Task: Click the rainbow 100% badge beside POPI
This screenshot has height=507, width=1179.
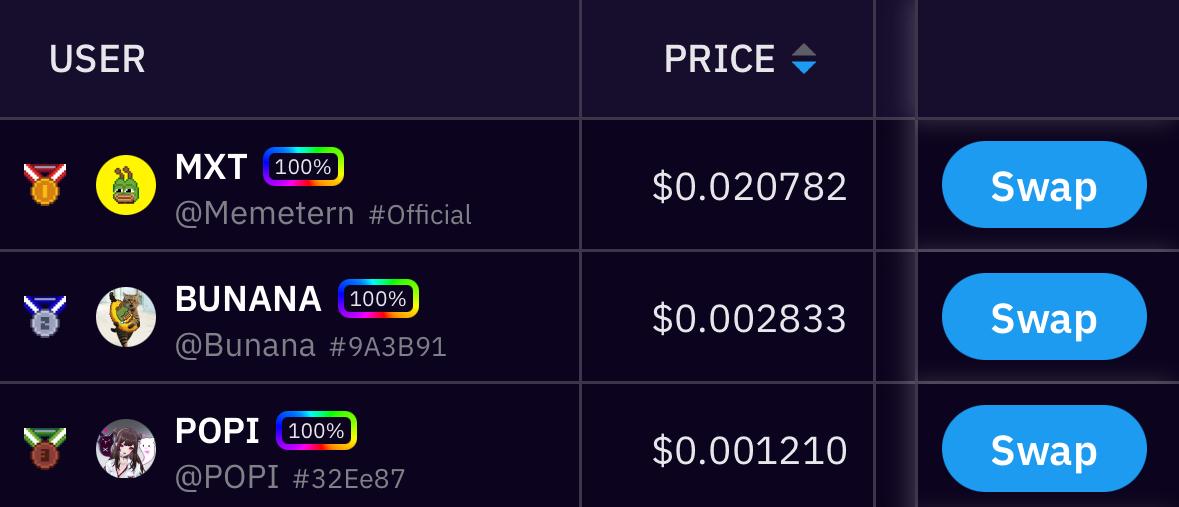Action: pos(316,431)
